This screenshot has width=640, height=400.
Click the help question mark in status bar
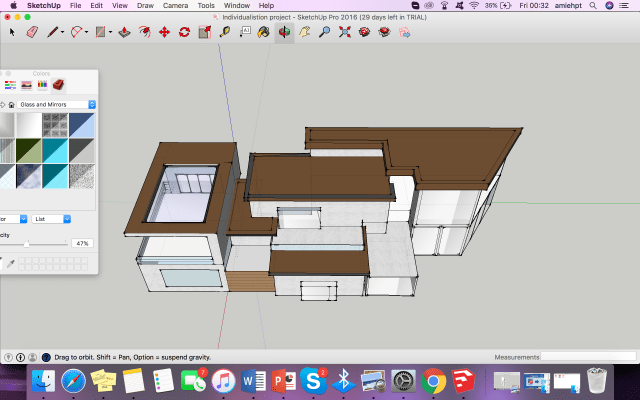tap(46, 358)
